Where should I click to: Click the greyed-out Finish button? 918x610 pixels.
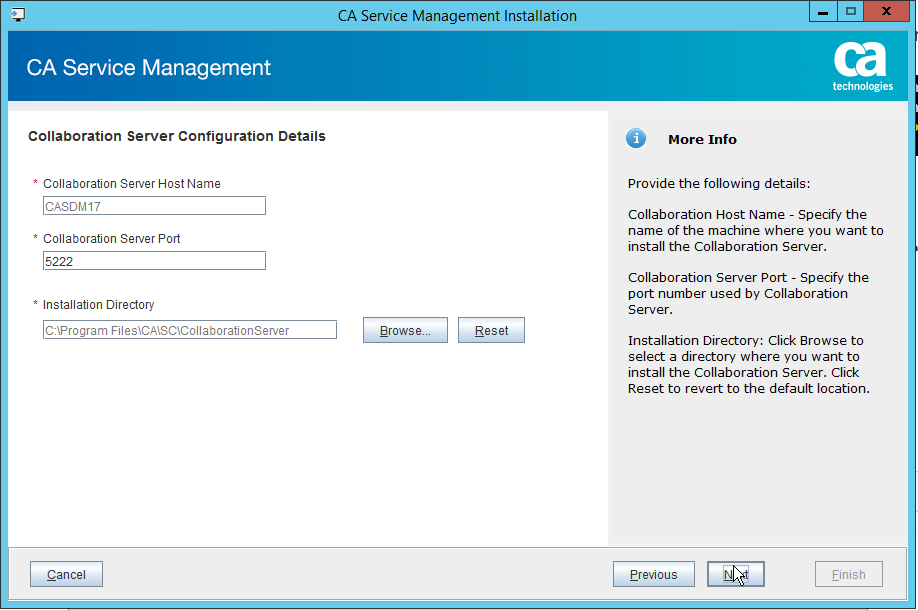coord(848,574)
